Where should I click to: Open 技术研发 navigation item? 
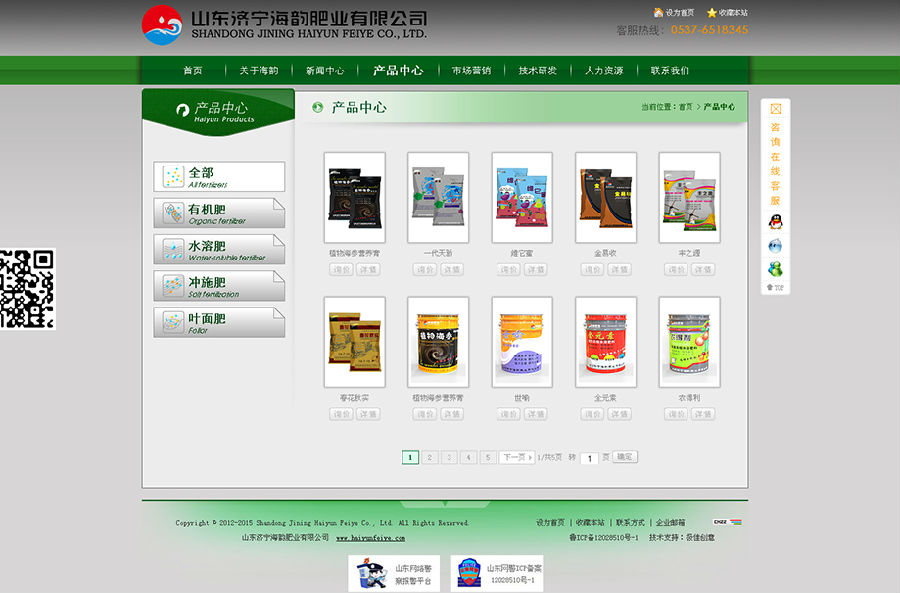538,71
